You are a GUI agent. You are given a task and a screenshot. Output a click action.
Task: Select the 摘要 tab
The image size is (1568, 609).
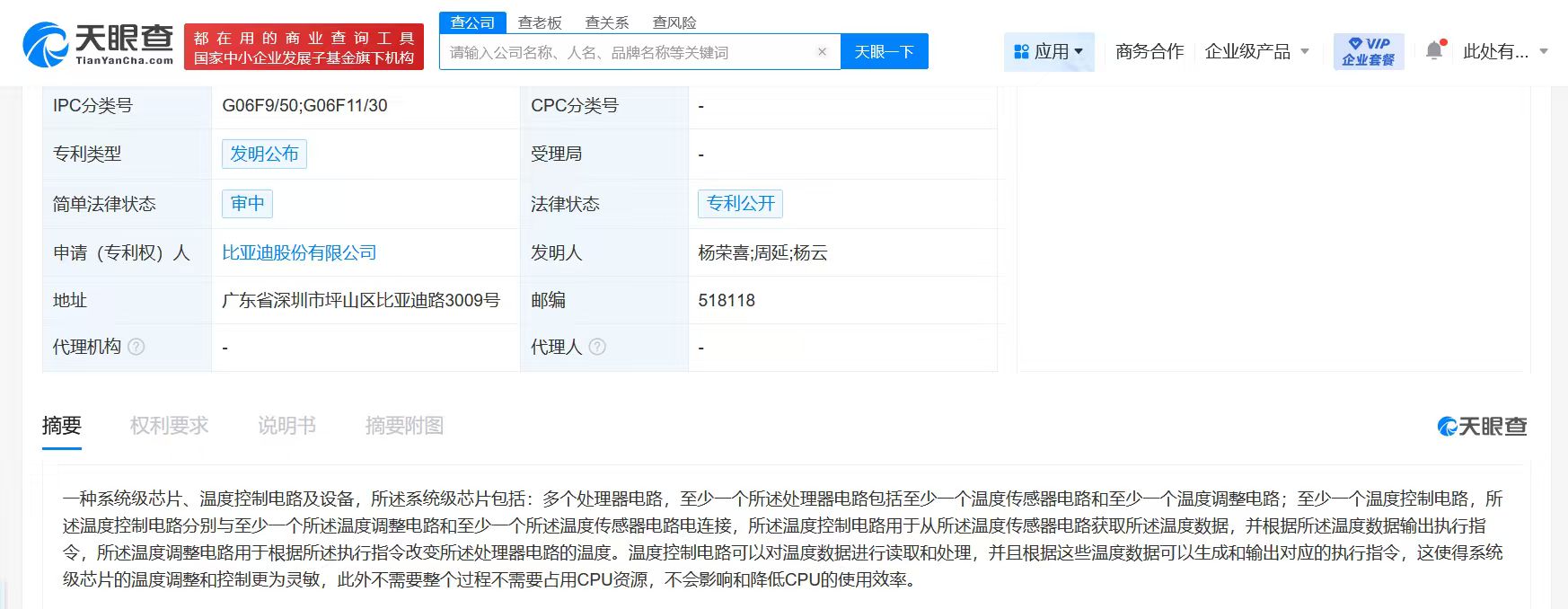(62, 426)
